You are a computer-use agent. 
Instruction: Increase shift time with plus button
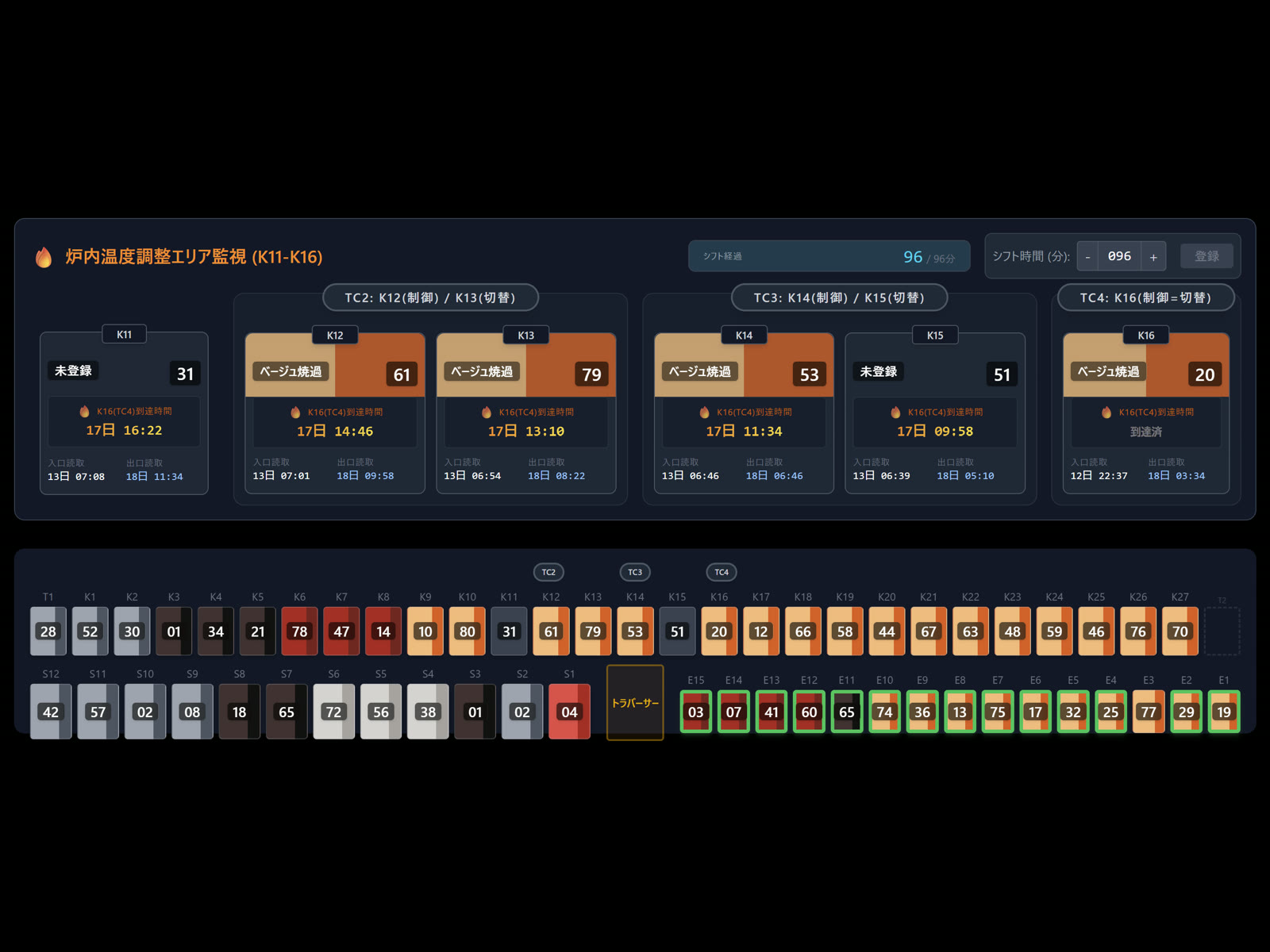coord(1153,256)
